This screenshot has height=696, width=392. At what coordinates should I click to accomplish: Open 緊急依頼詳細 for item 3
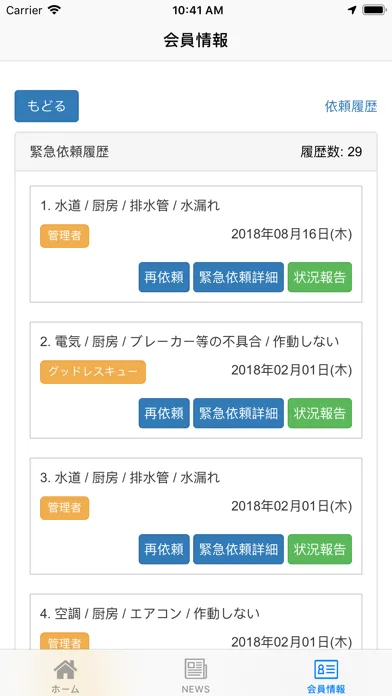pyautogui.click(x=238, y=549)
